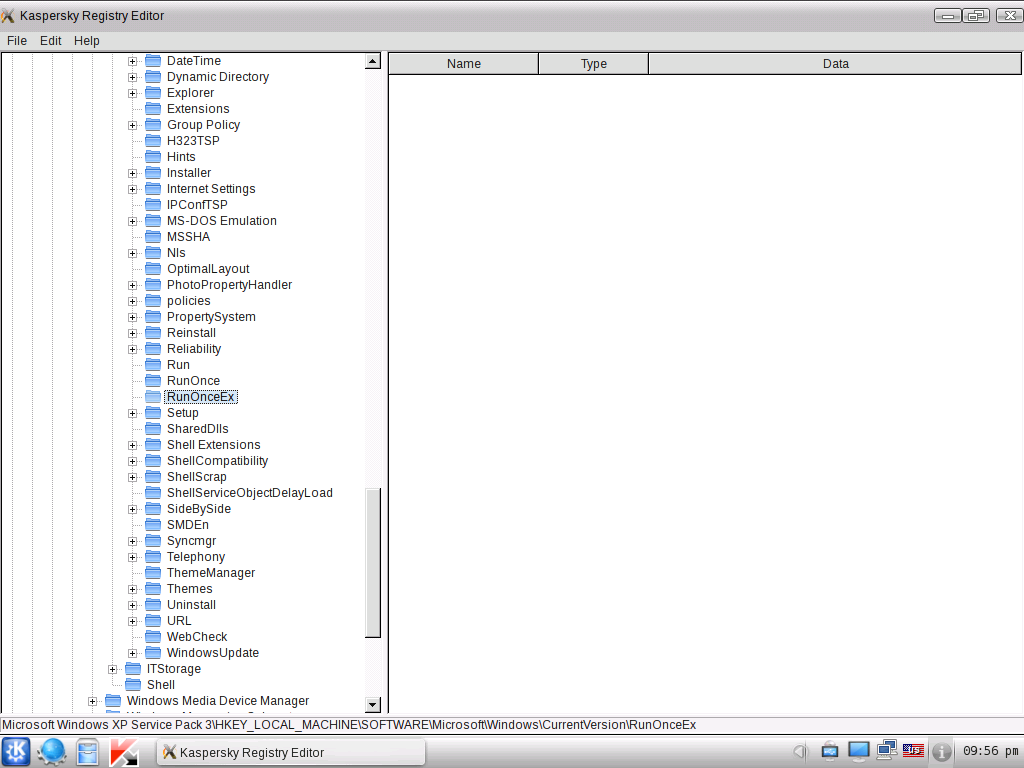The width and height of the screenshot is (1024, 768).
Task: Click the Extensions folder icon
Action: (153, 108)
